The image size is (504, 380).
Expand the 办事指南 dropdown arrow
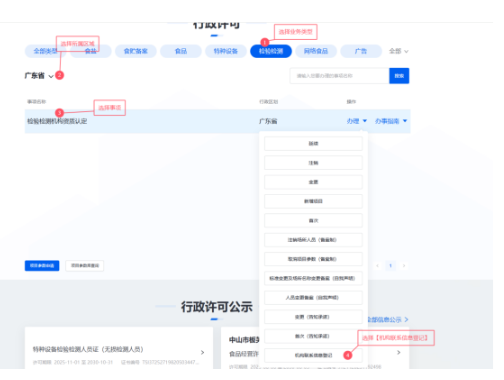point(405,121)
